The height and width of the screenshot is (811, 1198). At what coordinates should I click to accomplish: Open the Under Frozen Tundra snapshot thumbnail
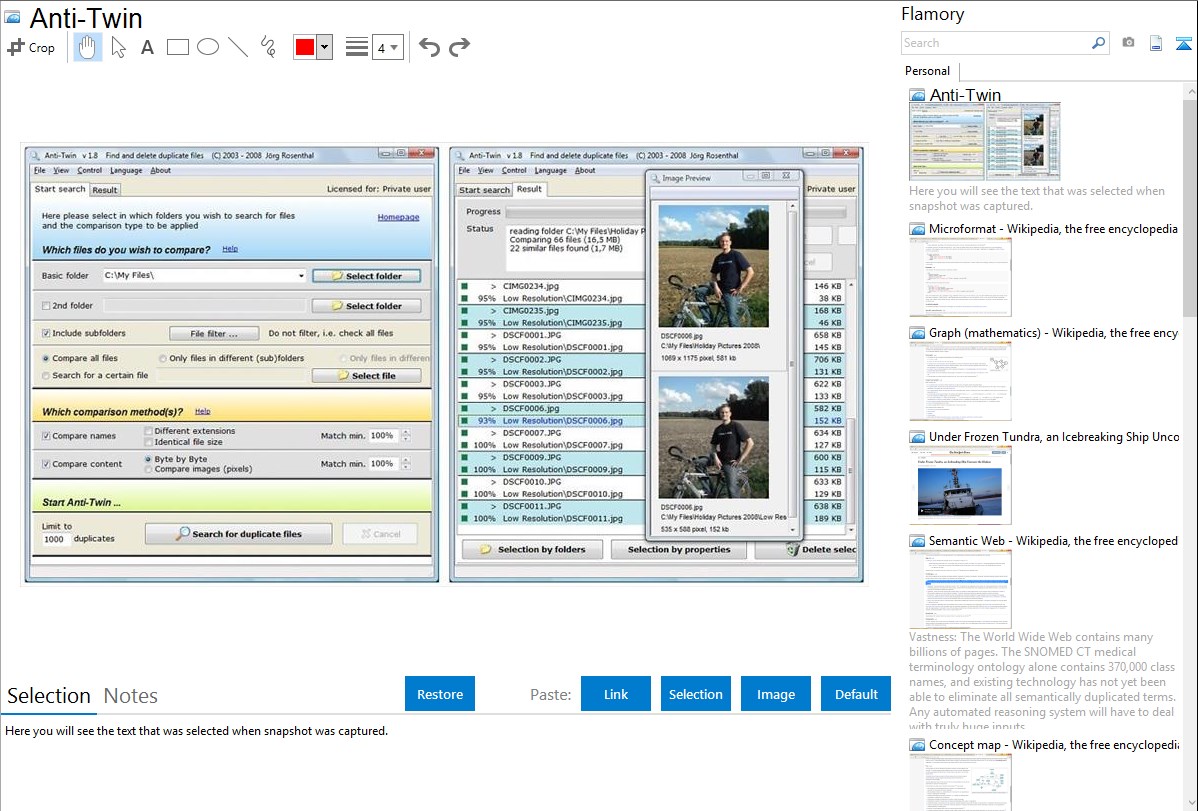pos(960,485)
